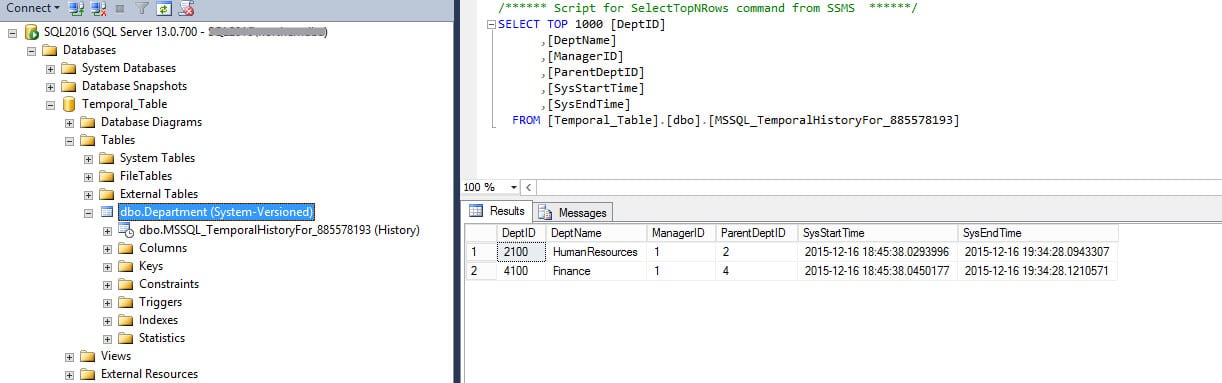Click the System Databases folder icon
Screen dimensions: 1222x383
pos(69,68)
